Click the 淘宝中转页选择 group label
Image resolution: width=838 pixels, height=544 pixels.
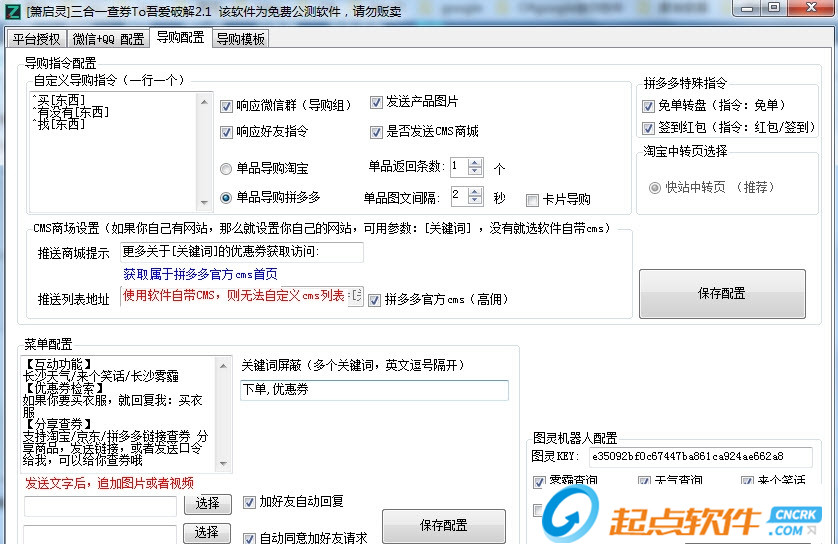[x=685, y=151]
